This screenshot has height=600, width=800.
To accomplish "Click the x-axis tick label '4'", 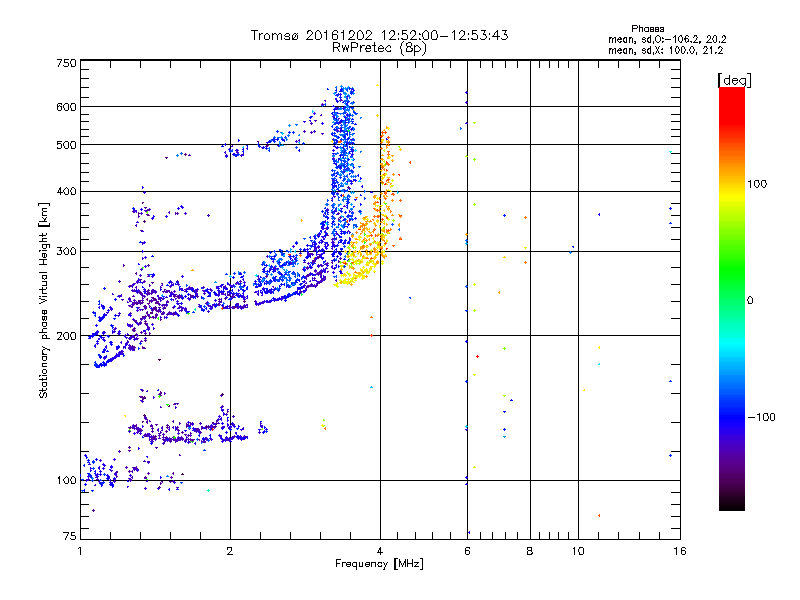I will (380, 551).
